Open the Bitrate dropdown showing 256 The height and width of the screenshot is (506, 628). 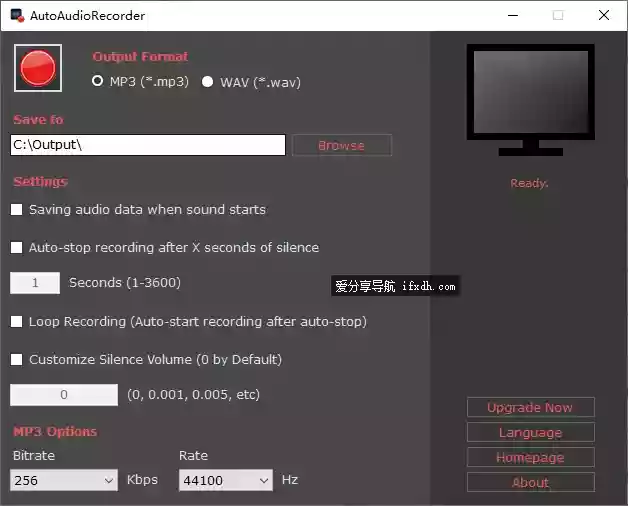pos(64,480)
